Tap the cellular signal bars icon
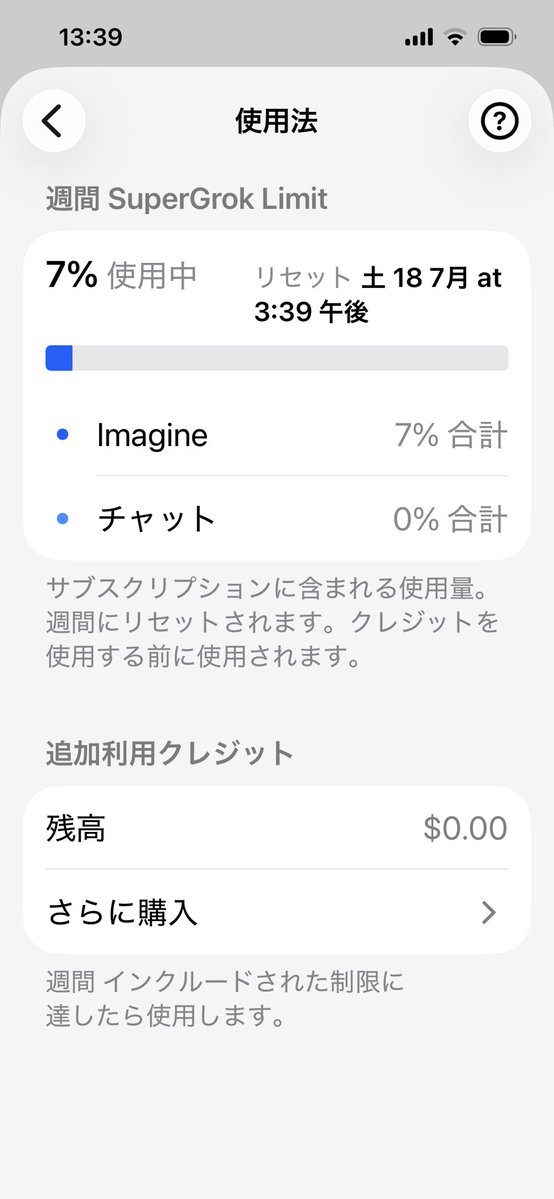Screen dimensions: 554x1199 point(419,37)
